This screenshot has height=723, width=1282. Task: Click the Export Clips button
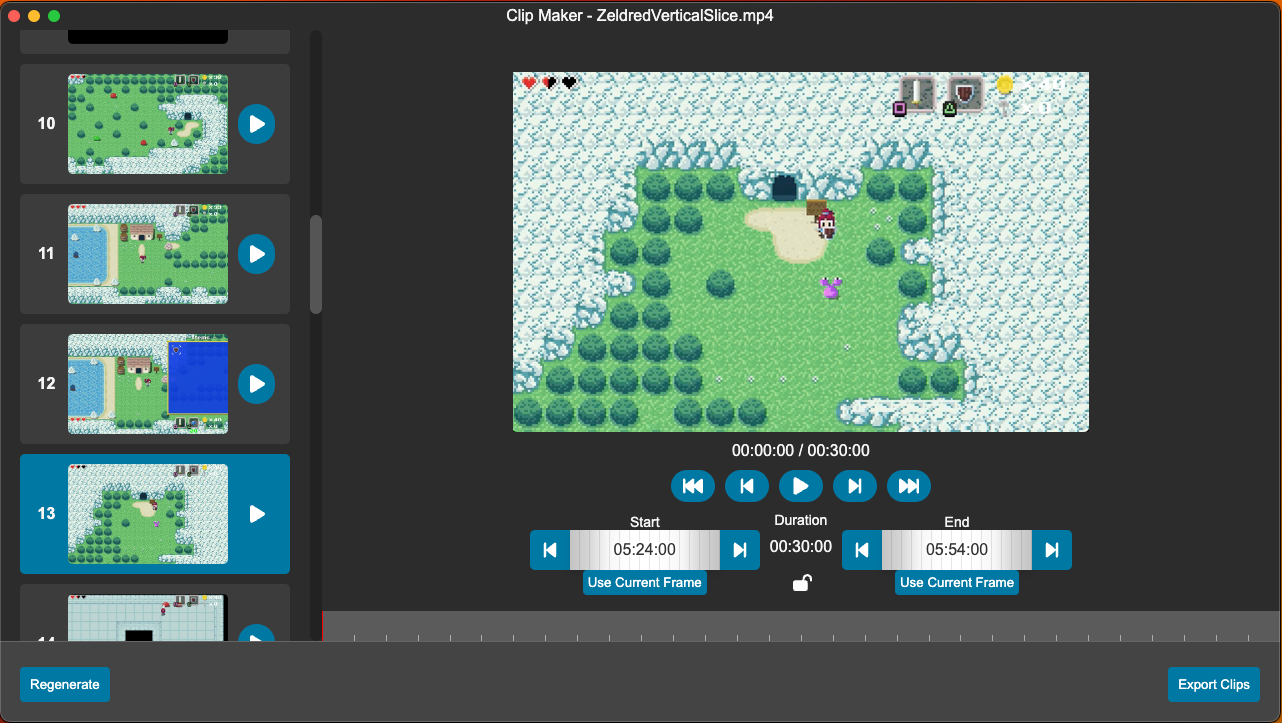[x=1213, y=684]
